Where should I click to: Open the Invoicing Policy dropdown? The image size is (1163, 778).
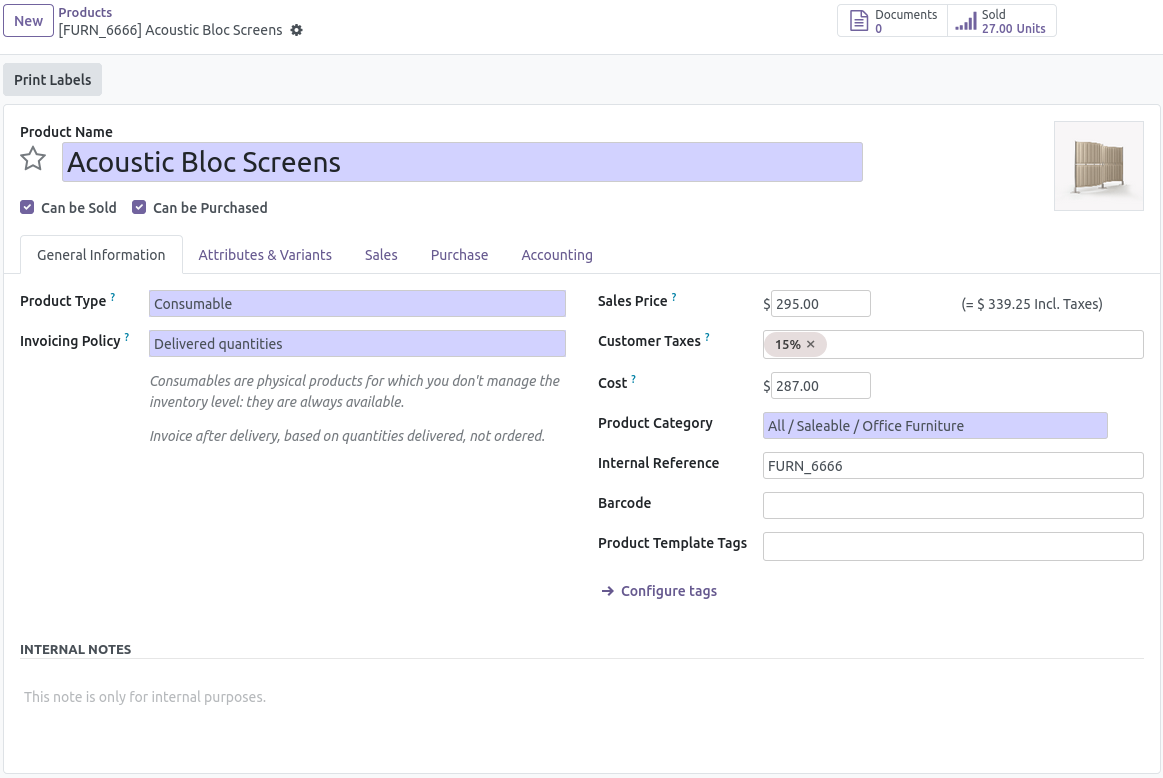coord(358,343)
